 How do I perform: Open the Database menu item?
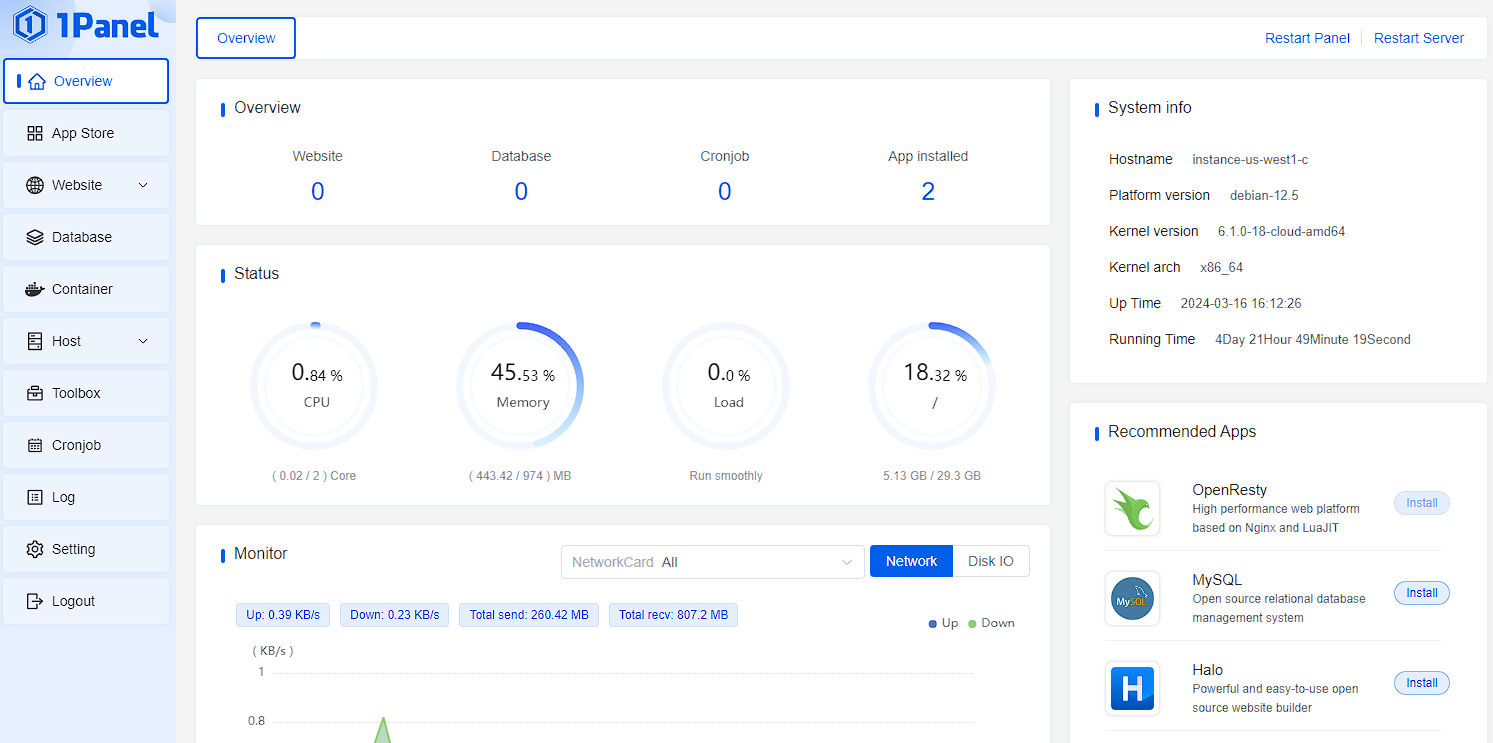point(86,237)
